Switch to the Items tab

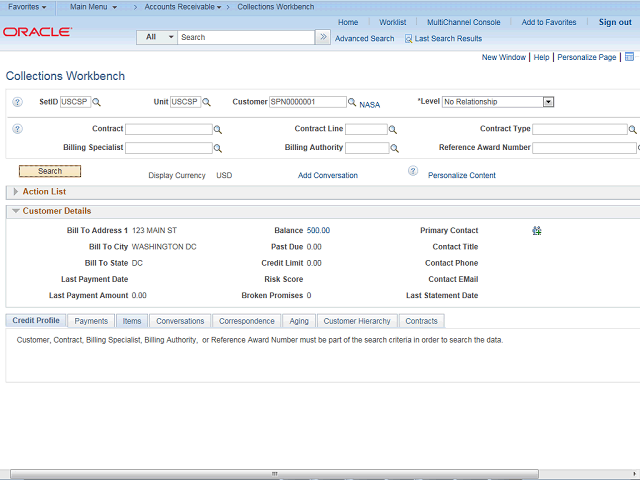click(x=132, y=321)
